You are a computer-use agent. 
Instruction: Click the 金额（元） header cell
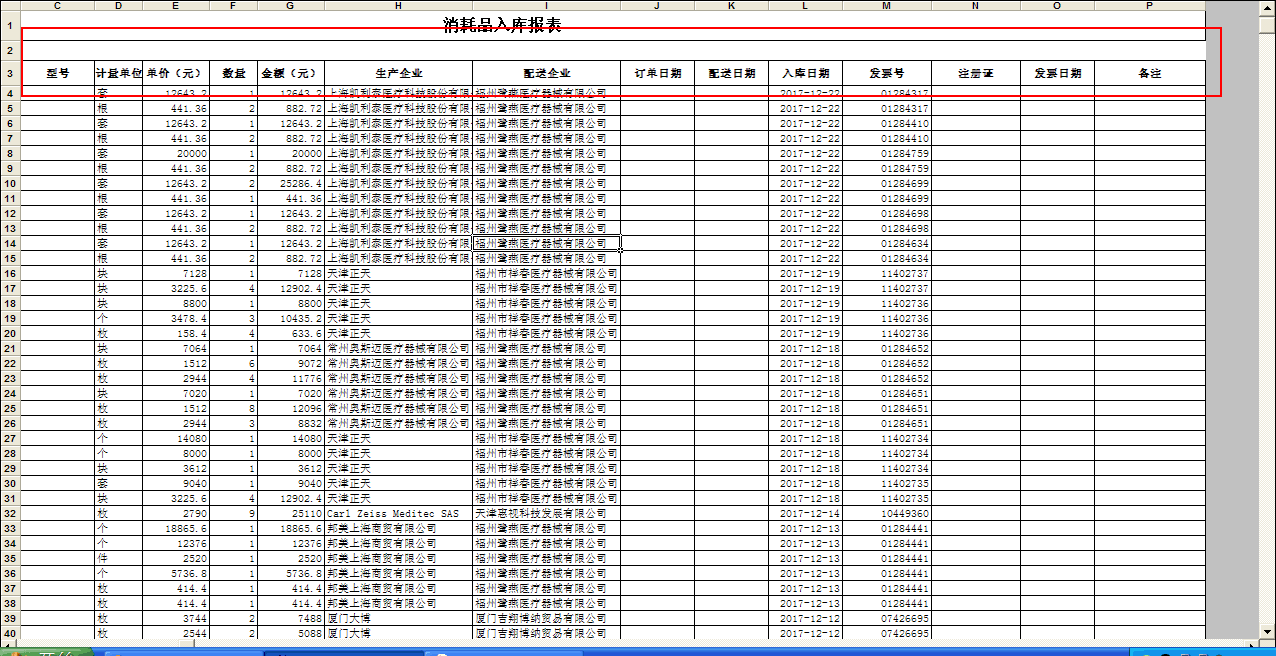tap(290, 73)
